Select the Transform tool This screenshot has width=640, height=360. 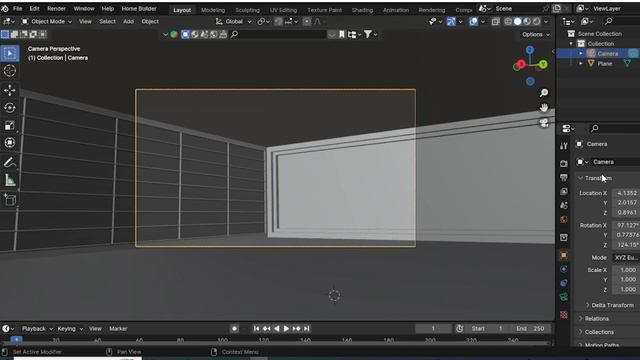[10, 143]
